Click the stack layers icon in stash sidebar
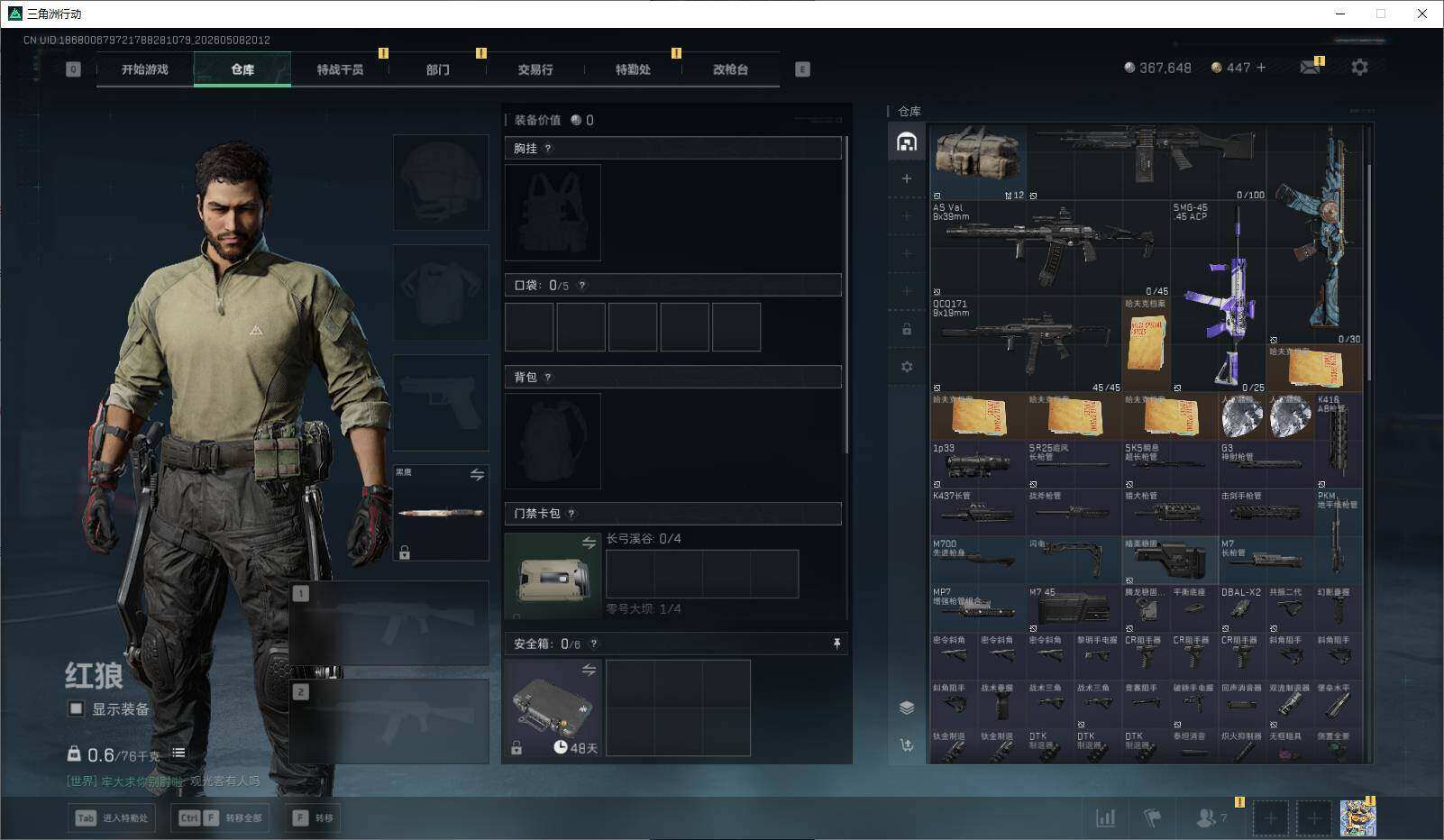 pos(907,708)
